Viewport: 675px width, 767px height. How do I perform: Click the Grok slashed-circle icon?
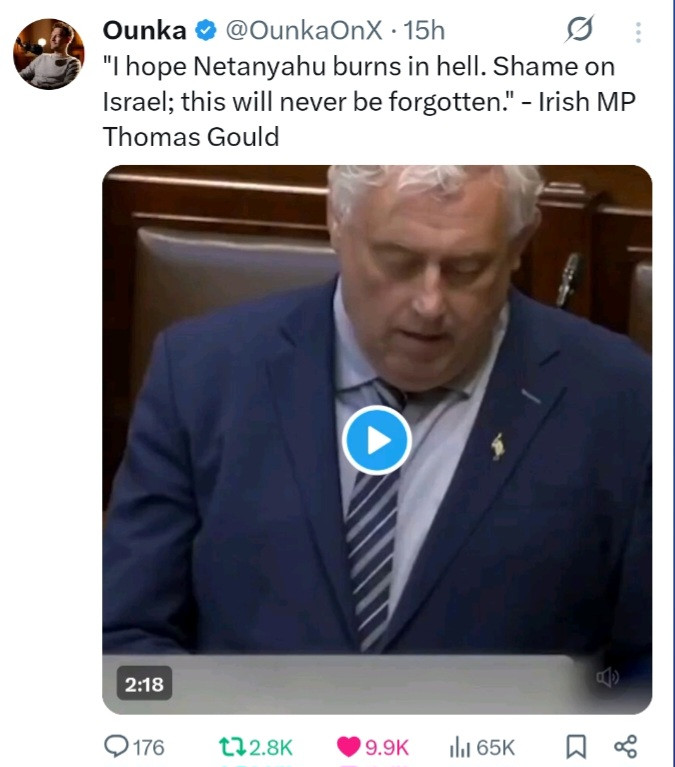[580, 29]
